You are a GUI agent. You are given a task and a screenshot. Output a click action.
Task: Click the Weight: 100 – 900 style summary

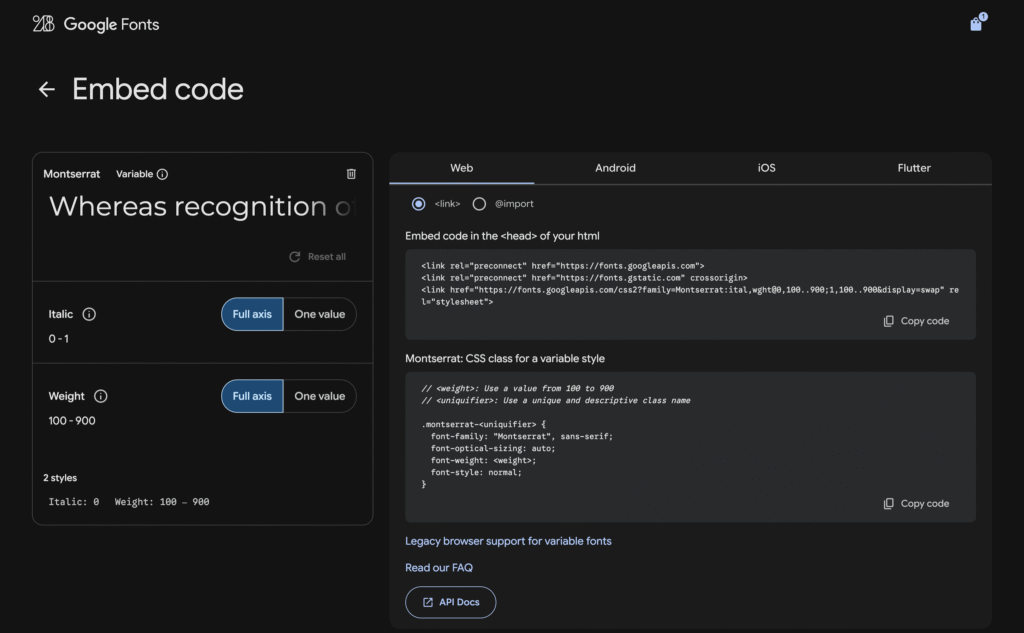click(162, 502)
